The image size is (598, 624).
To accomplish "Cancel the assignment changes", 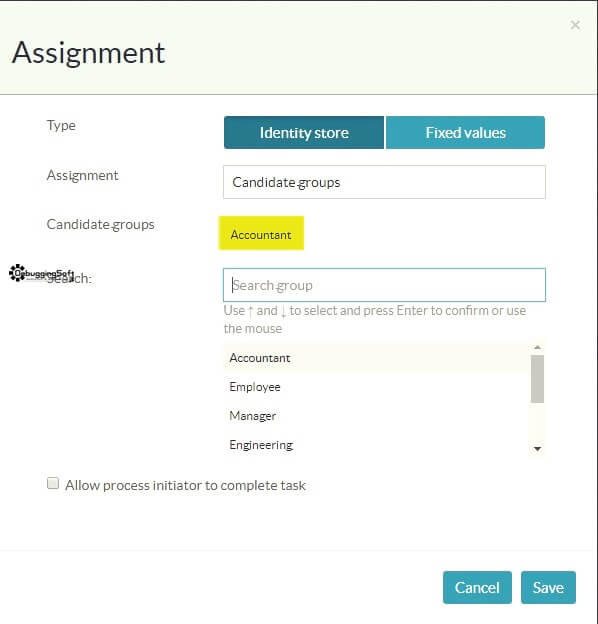I will click(477, 587).
